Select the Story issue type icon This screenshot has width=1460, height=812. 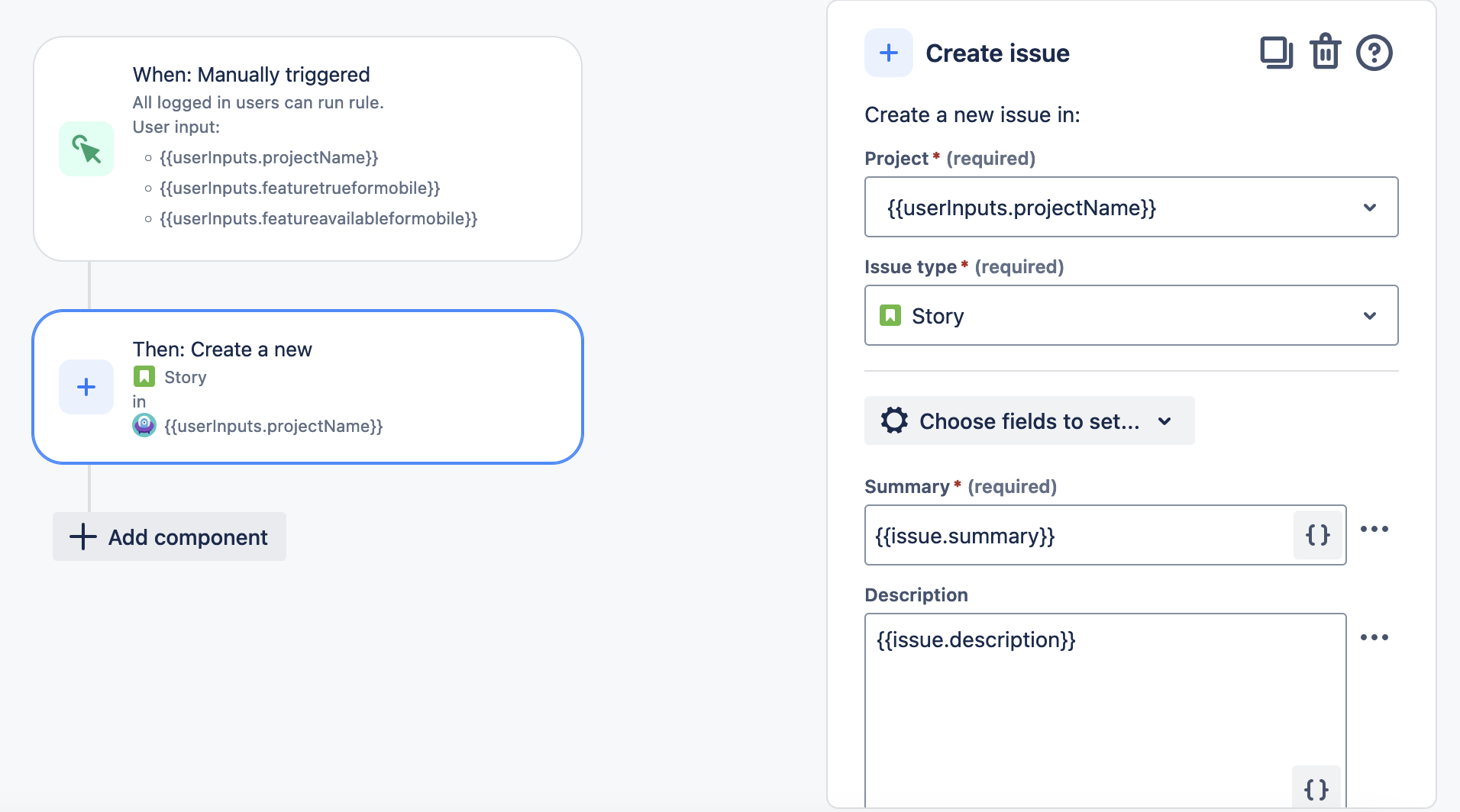coord(891,314)
